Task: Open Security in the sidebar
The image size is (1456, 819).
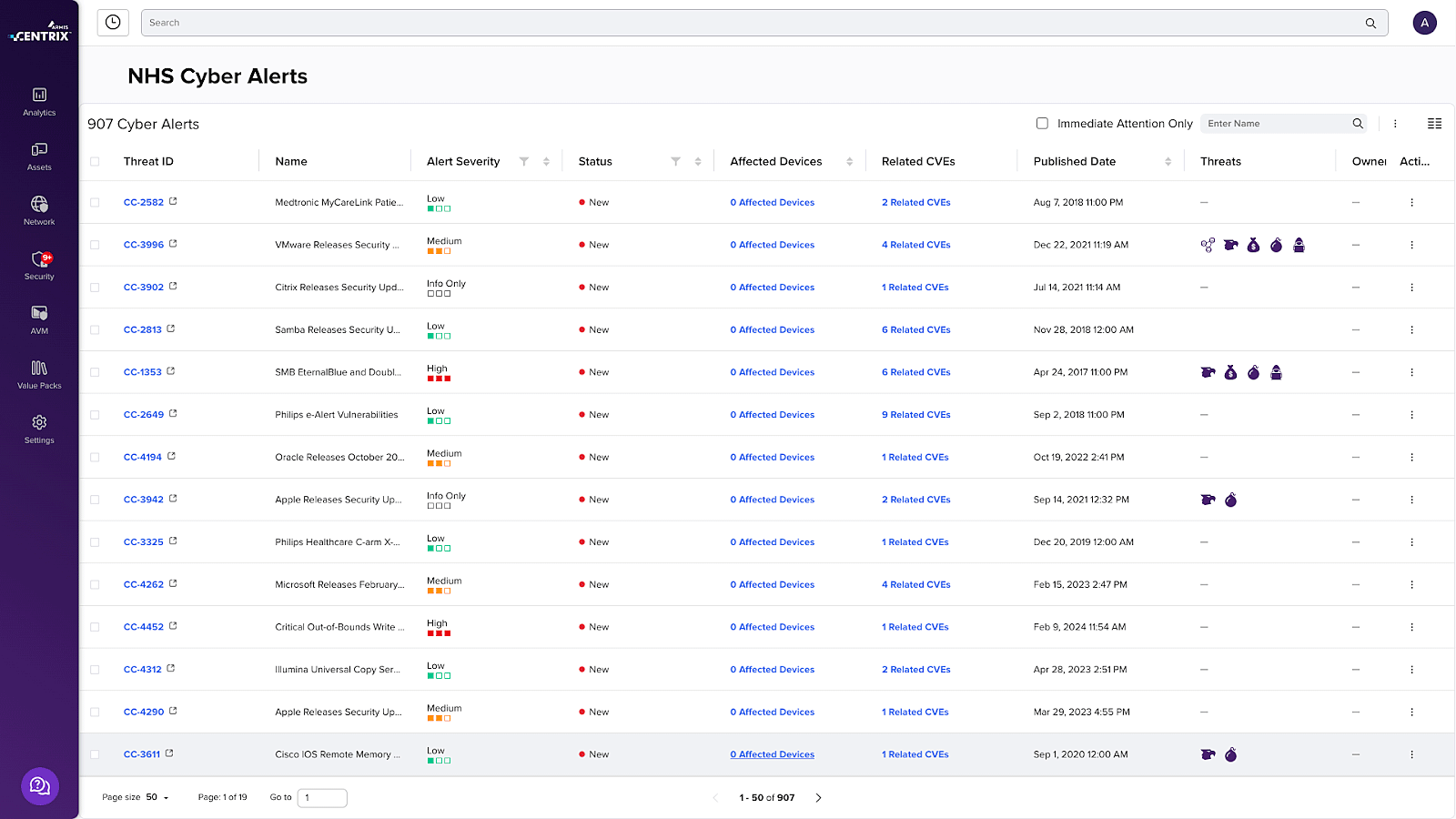Action: pyautogui.click(x=39, y=266)
